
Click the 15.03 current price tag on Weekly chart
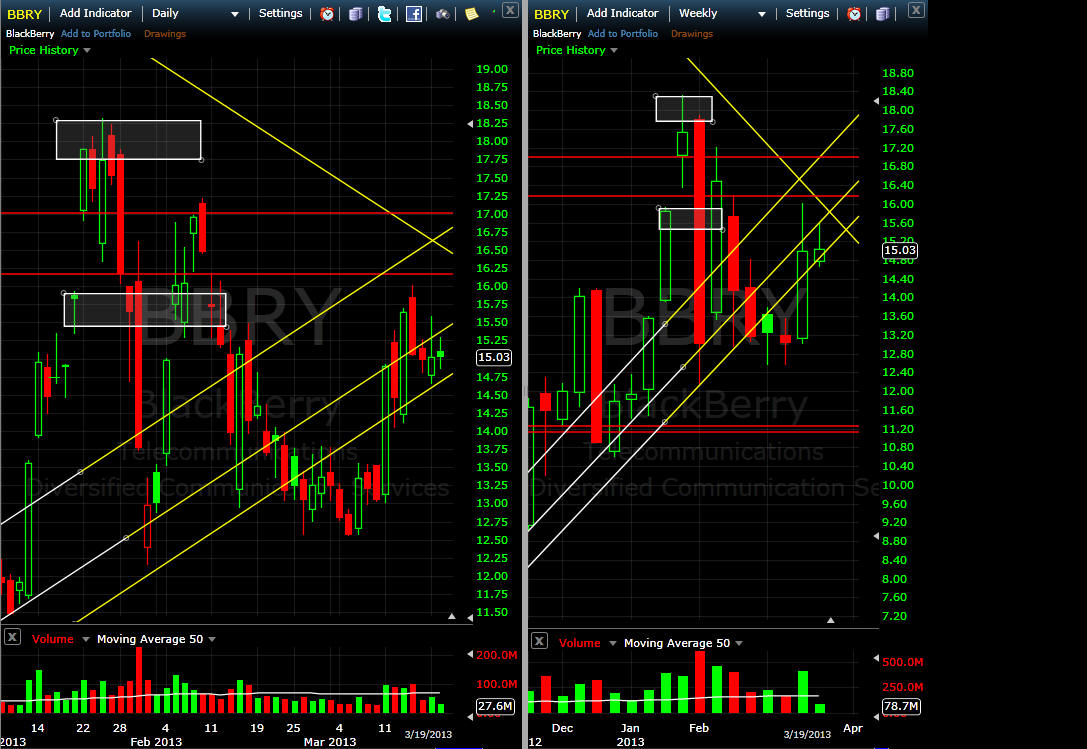click(899, 250)
